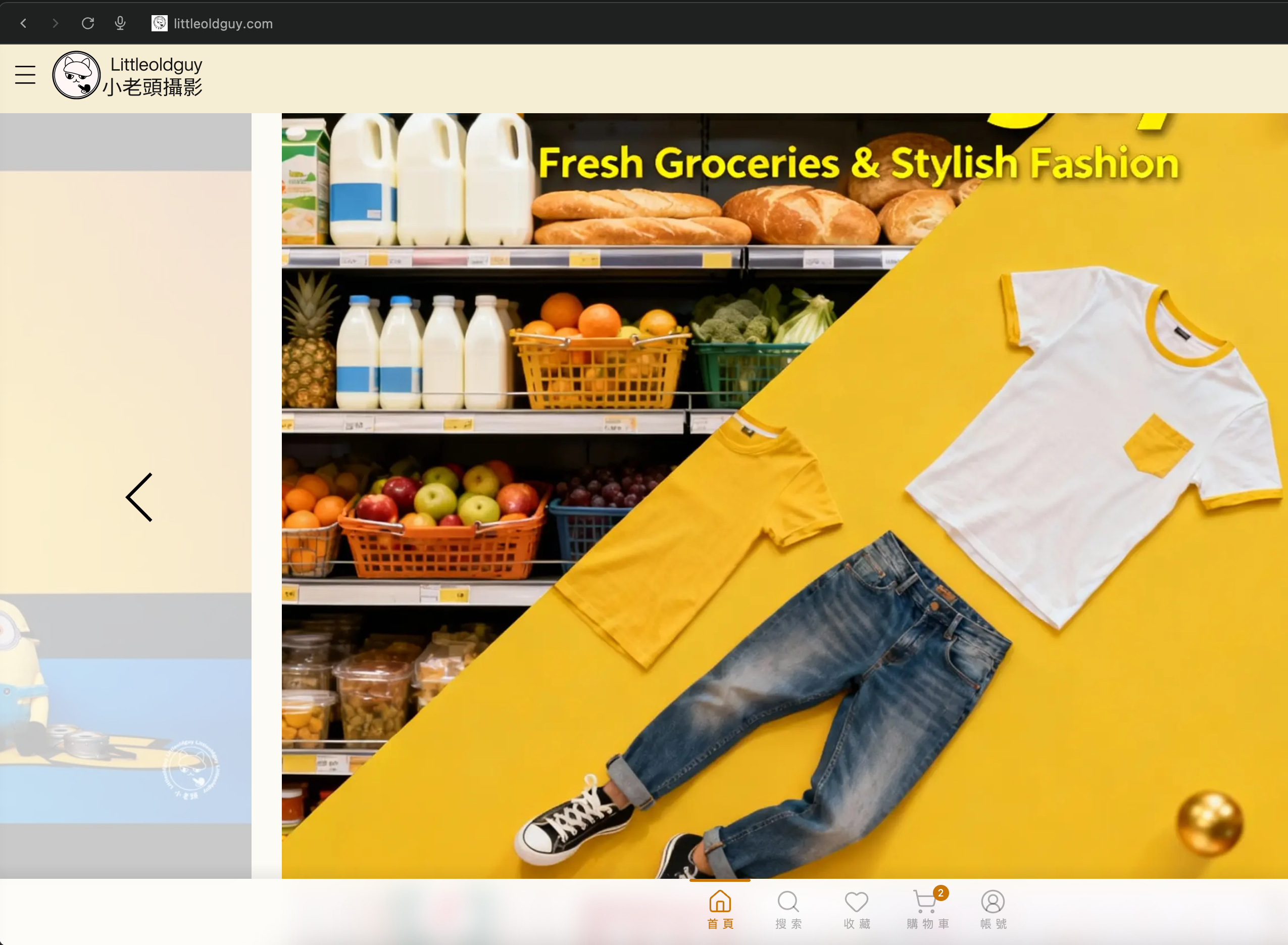Screen dimensions: 1288x945
Task: Click the microphone icon in the browser bar
Action: click(120, 23)
